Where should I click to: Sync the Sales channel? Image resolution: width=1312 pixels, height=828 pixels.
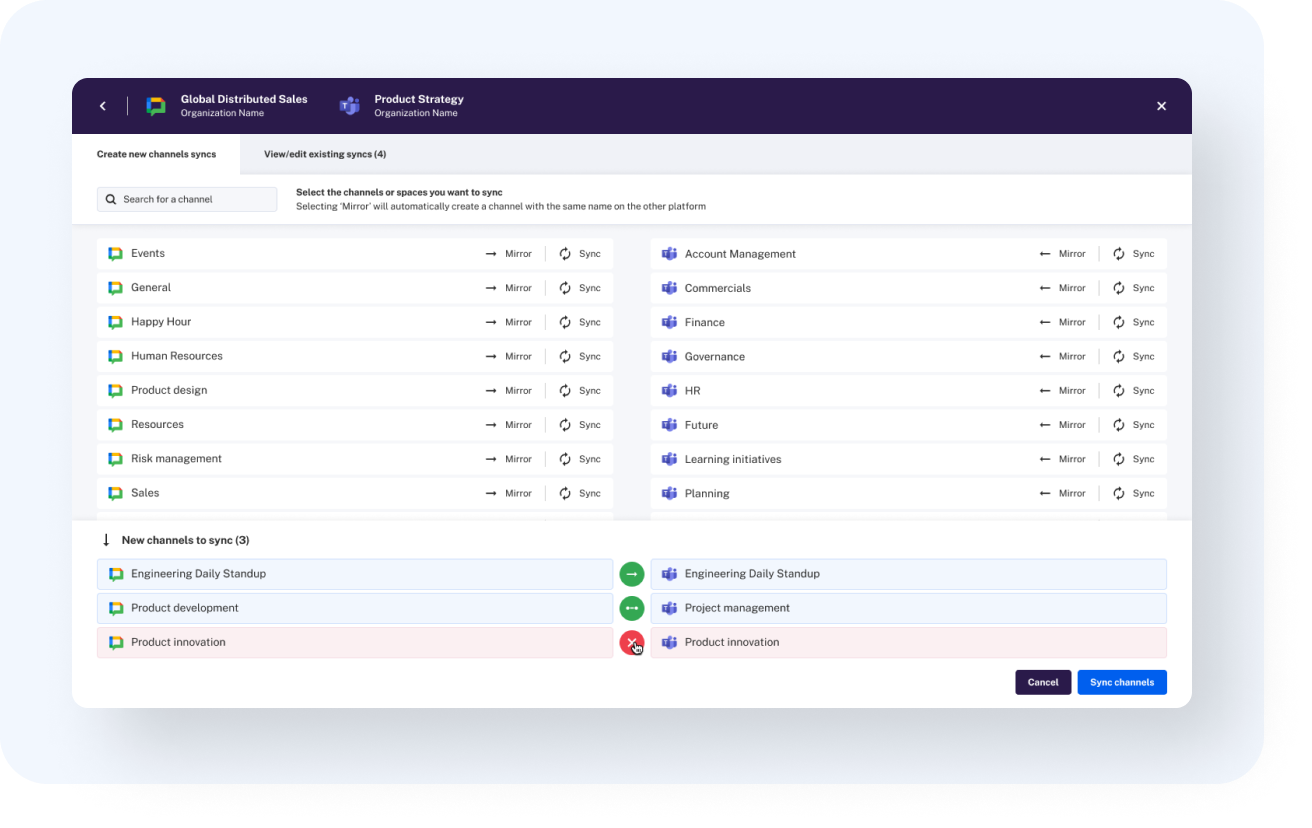(580, 493)
